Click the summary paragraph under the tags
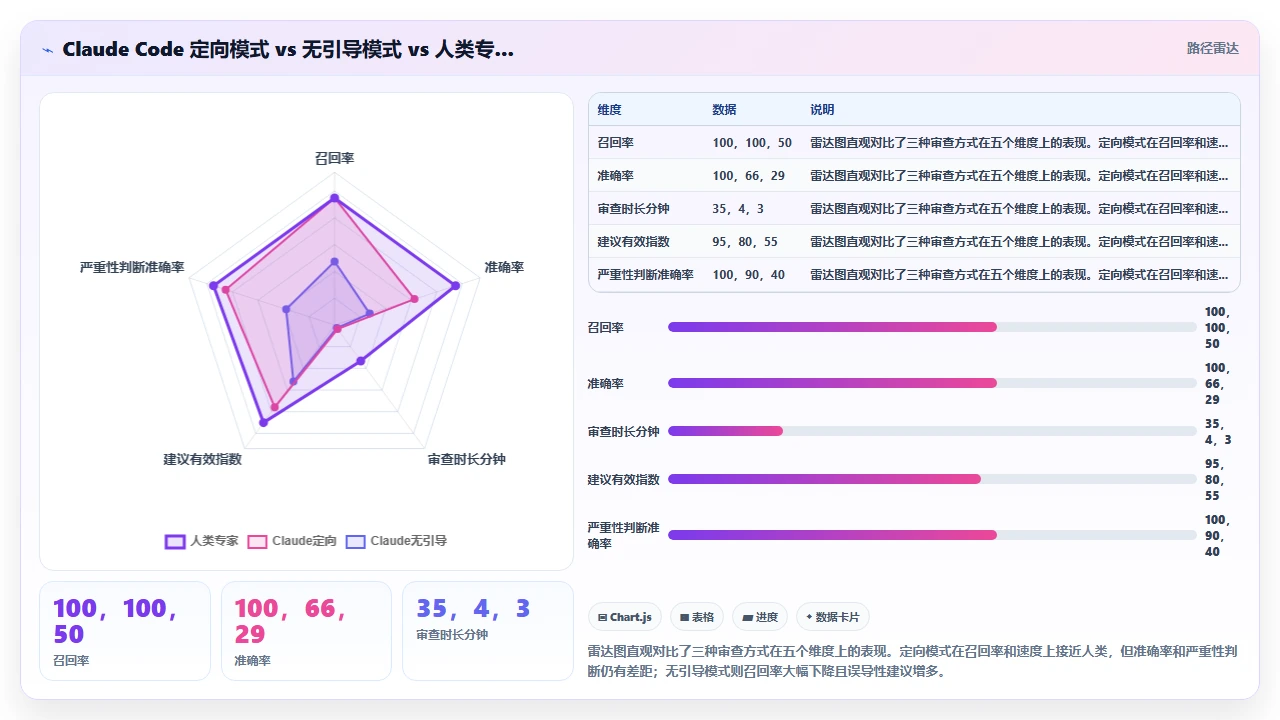 click(x=913, y=661)
